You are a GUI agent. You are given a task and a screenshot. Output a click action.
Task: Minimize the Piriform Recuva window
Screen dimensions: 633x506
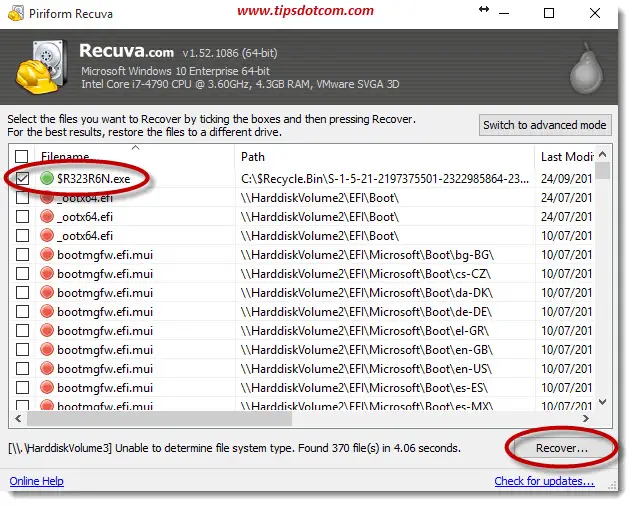pos(503,13)
